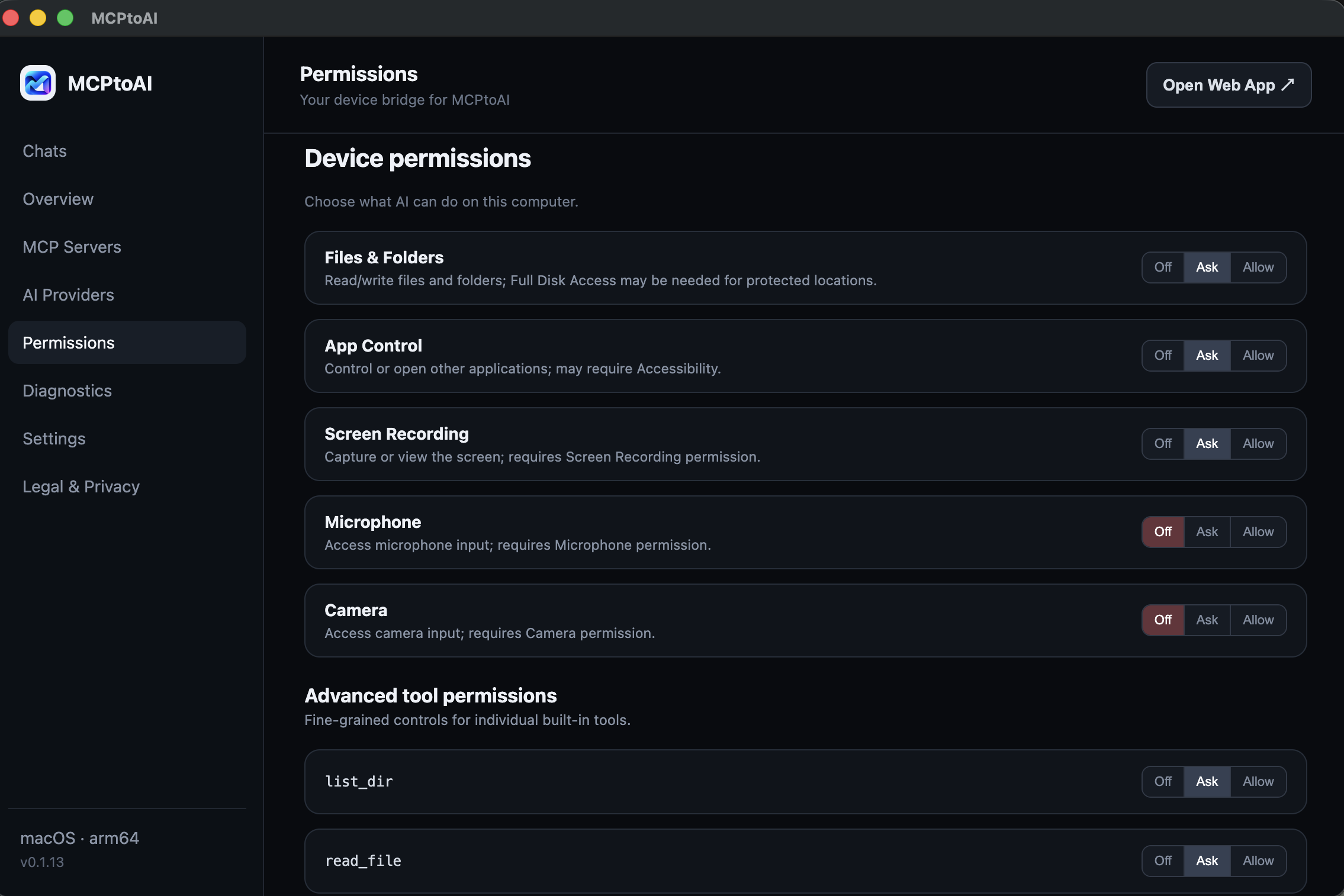Allow Microphone access

point(1258,532)
